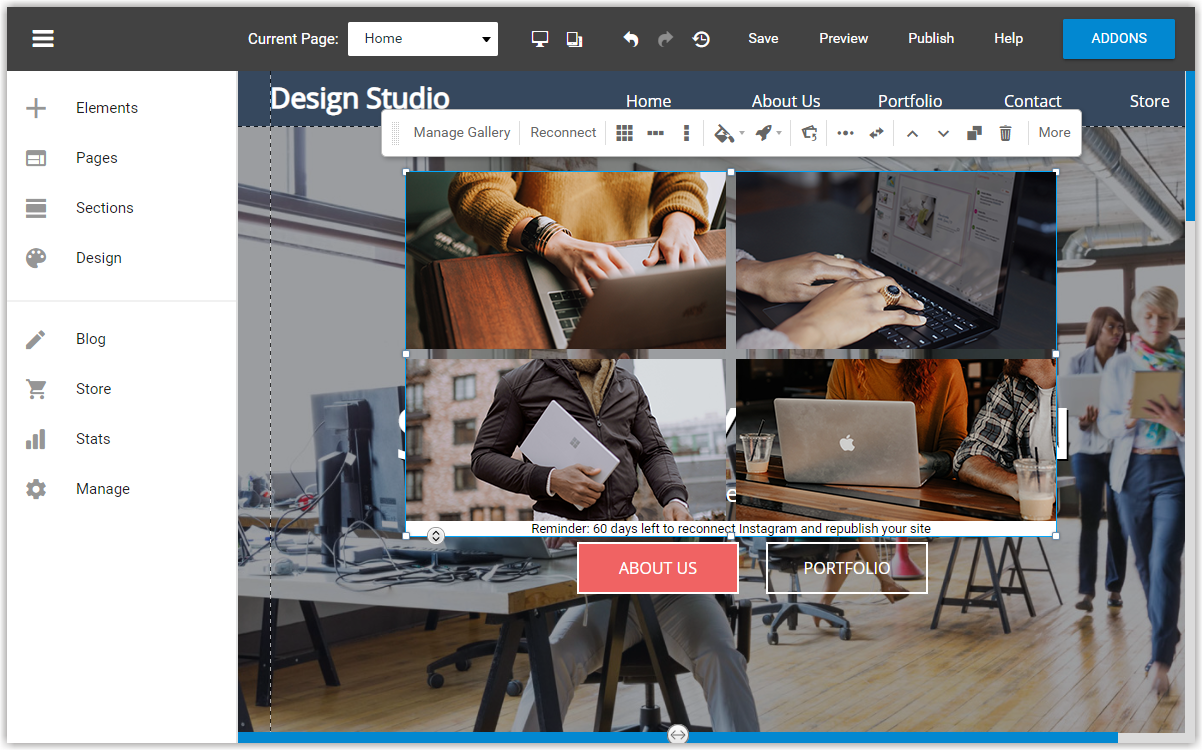Image resolution: width=1203 pixels, height=751 pixels.
Task: Click the horizontal resize handle at page bottom
Action: click(678, 735)
